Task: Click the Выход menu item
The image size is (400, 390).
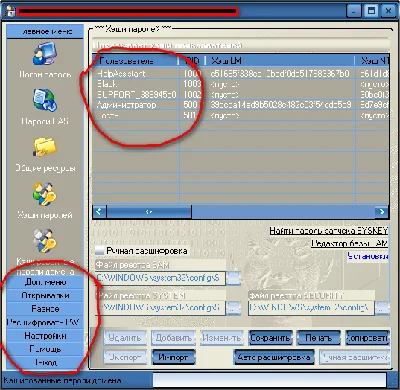Action: pos(45,362)
